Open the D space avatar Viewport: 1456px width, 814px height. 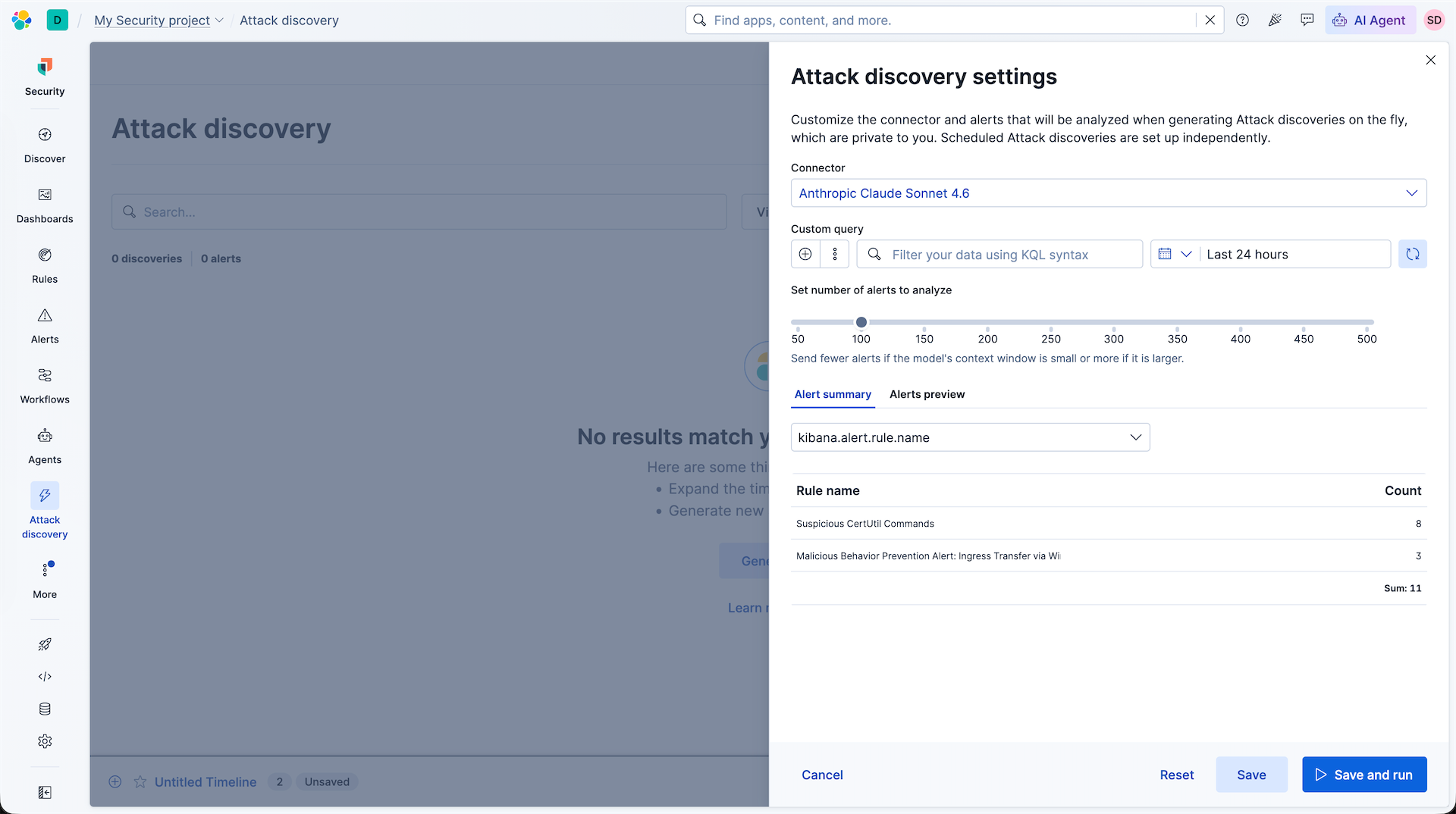(x=57, y=20)
